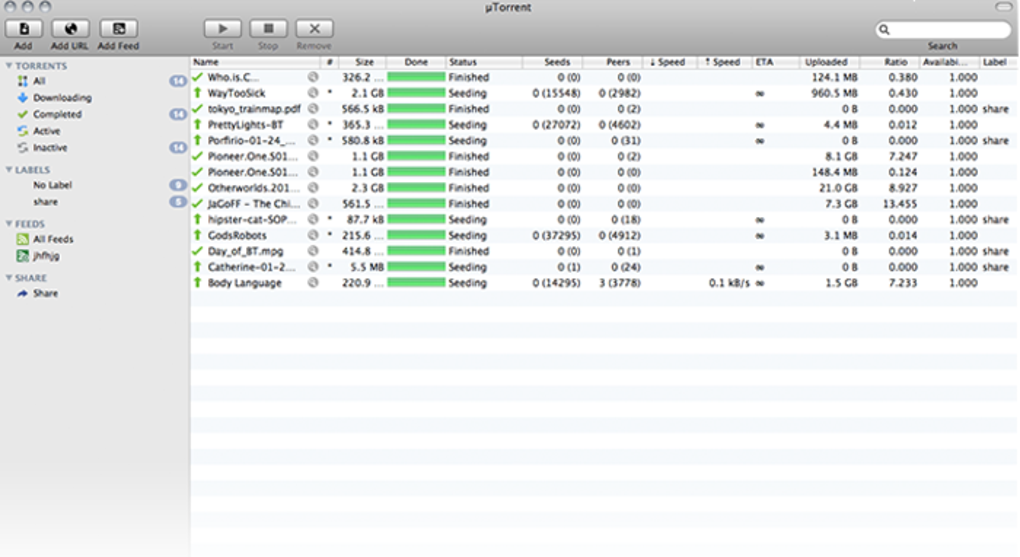Select the Downloading filter
This screenshot has width=1020, height=557.
tap(62, 98)
